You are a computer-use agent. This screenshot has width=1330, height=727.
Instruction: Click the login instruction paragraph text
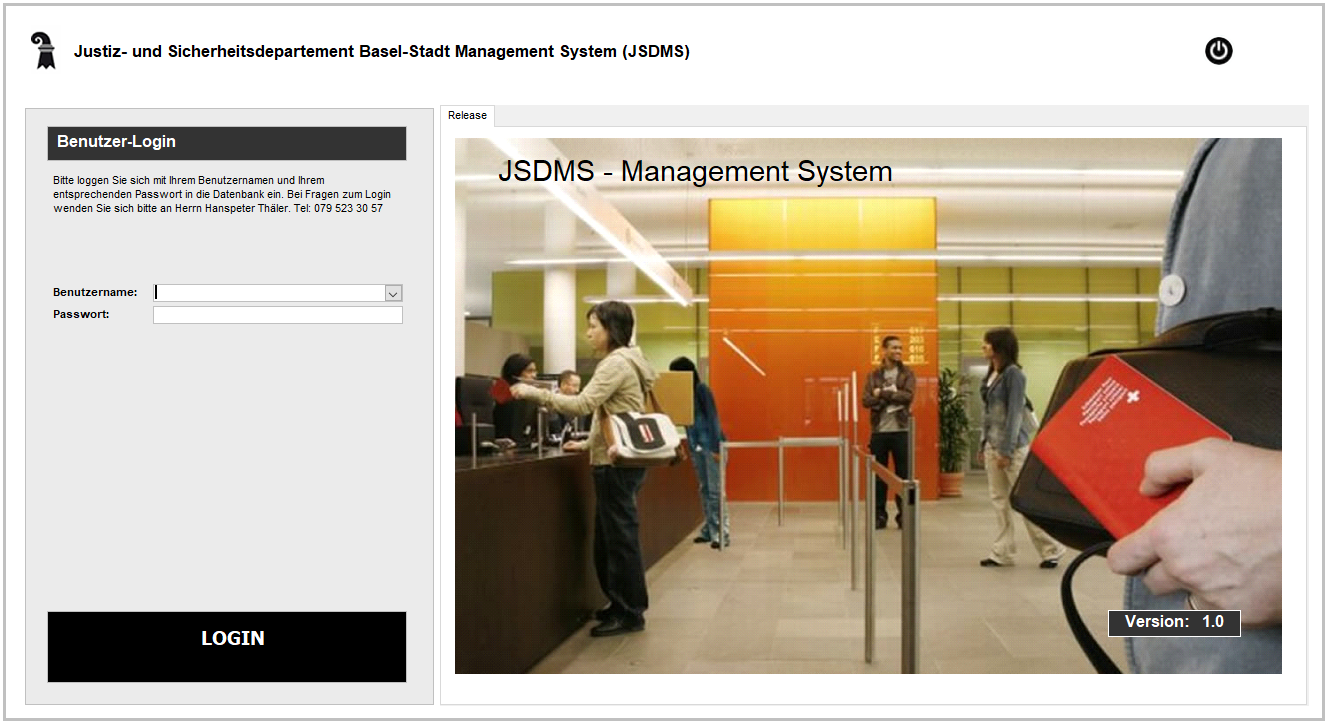click(220, 194)
